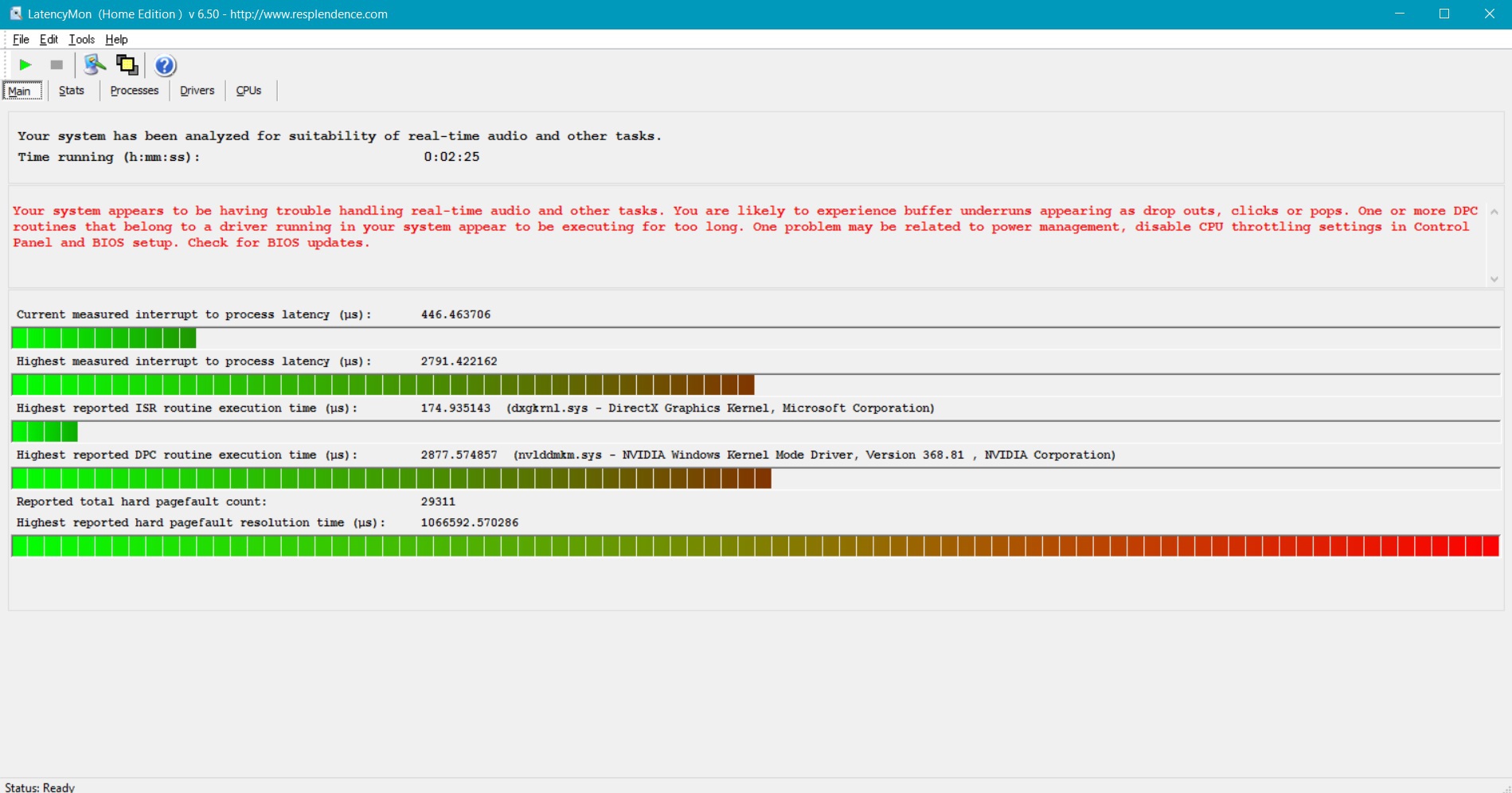The image size is (1512, 793).
Task: Switch to the Main tab
Action: [21, 90]
